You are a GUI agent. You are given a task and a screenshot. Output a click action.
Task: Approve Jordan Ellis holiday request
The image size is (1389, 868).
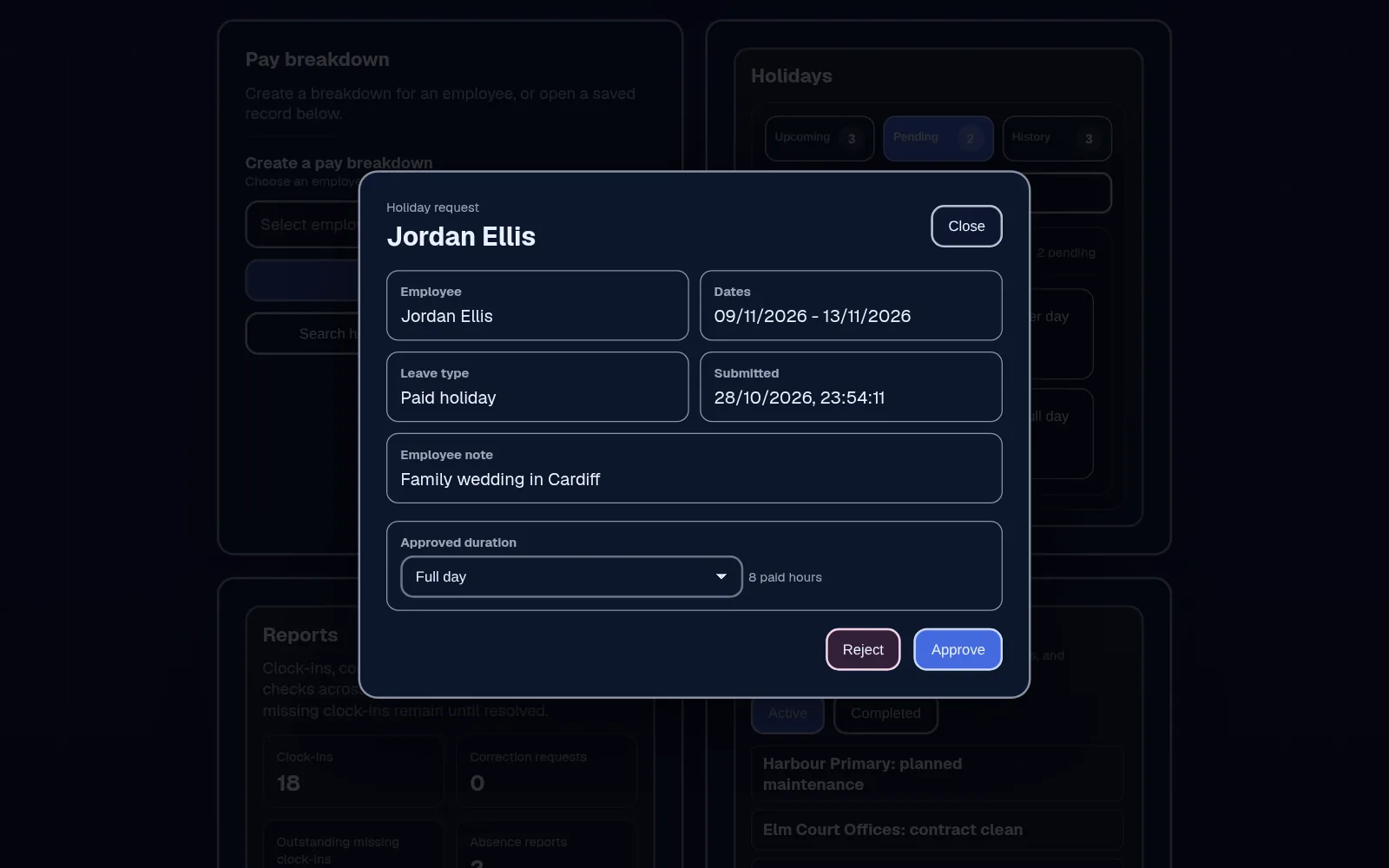[x=958, y=649]
